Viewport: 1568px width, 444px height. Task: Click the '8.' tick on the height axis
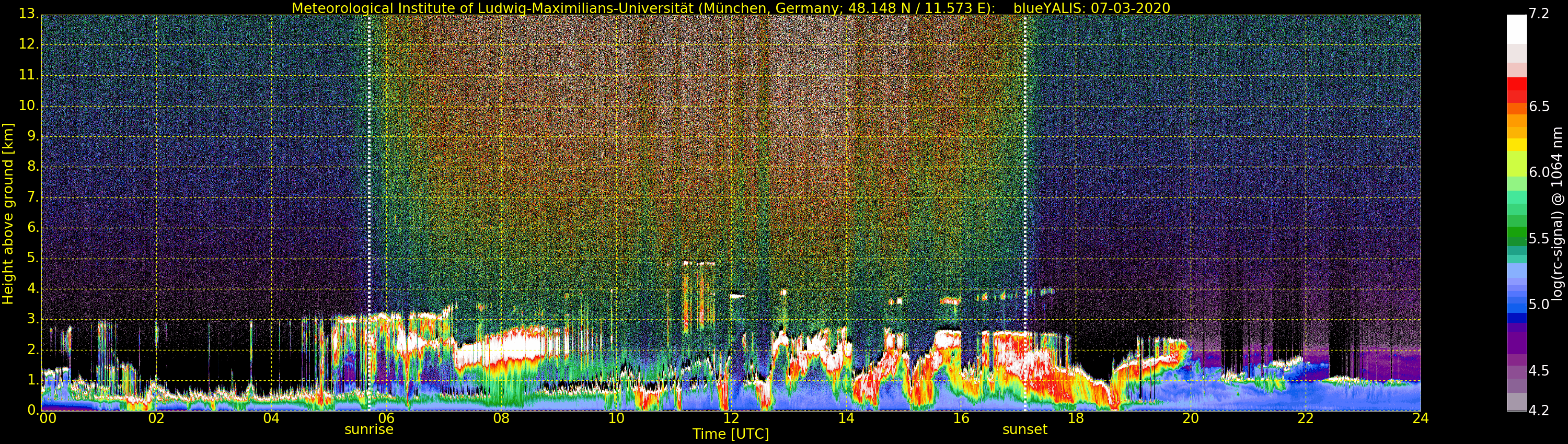pos(32,167)
